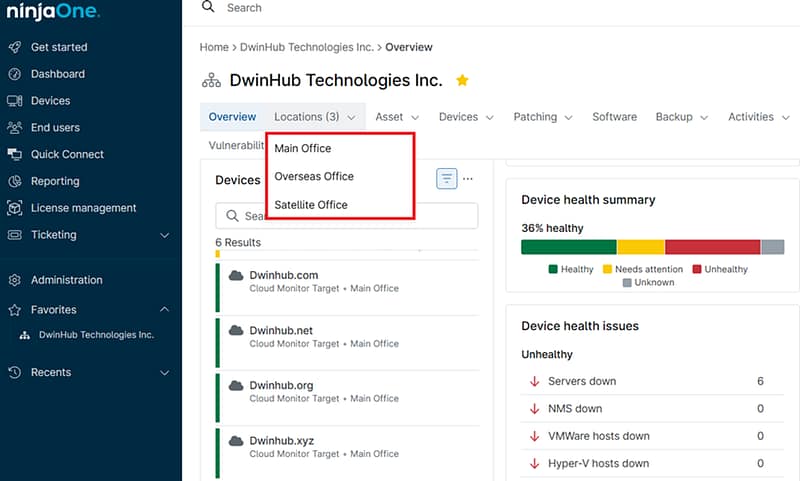Image resolution: width=800 pixels, height=481 pixels.
Task: Open the Devices dropdown tab in top navigation
Action: pyautogui.click(x=466, y=117)
